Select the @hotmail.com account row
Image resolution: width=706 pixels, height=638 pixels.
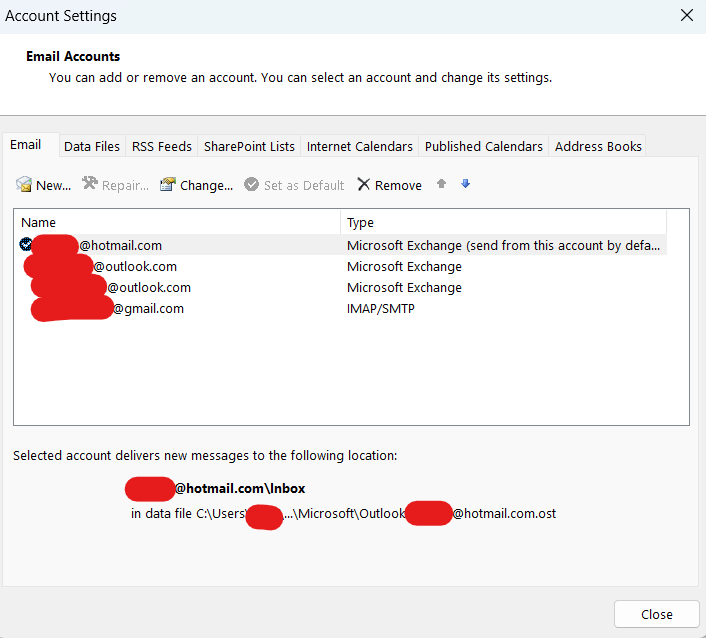click(x=342, y=245)
